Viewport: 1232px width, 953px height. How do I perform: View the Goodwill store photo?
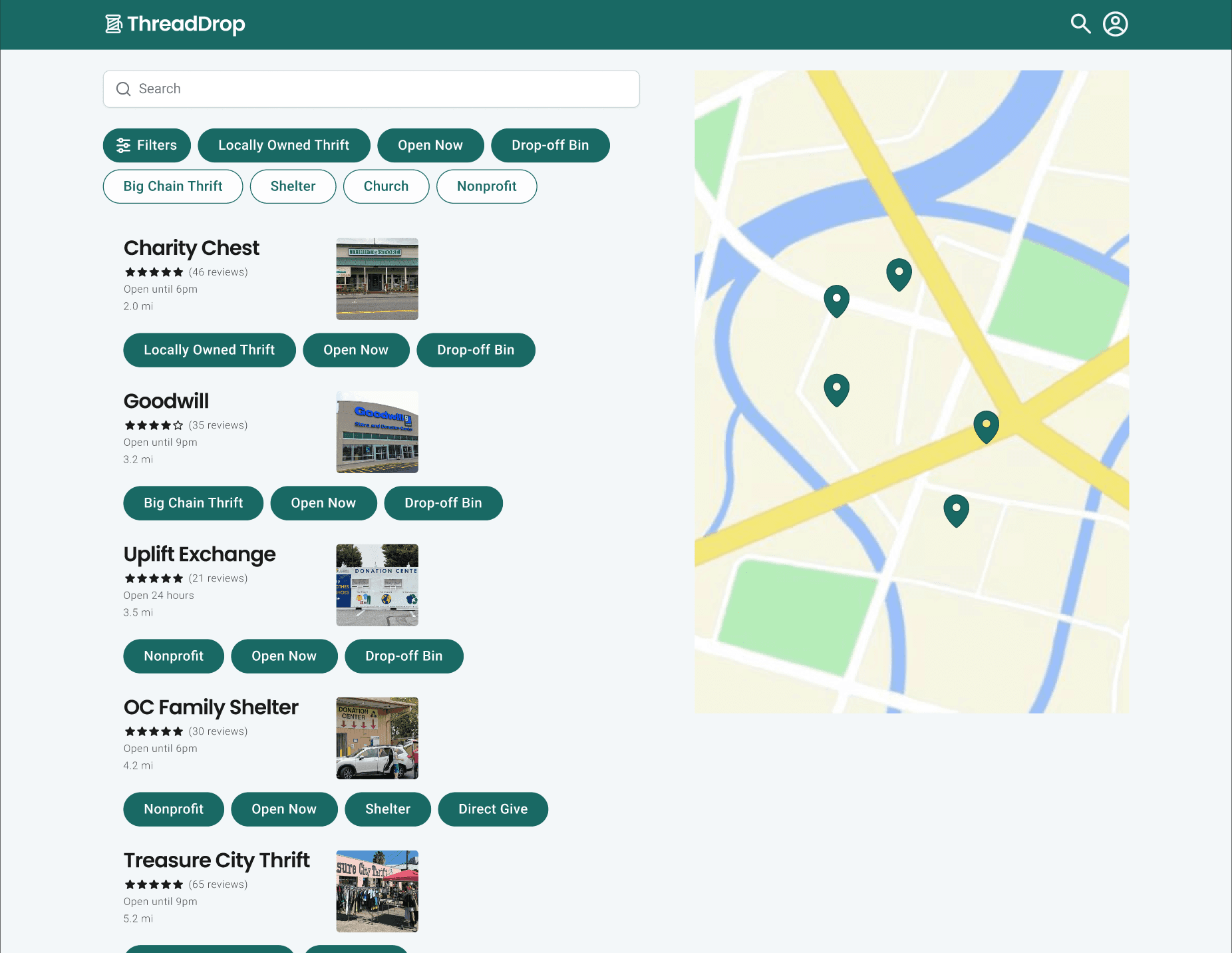tap(377, 432)
